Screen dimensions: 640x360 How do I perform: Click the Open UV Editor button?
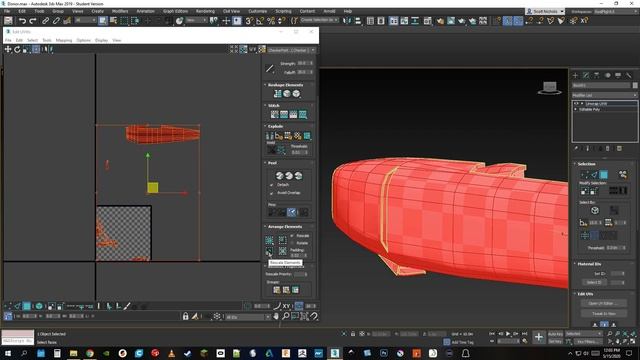pos(603,303)
